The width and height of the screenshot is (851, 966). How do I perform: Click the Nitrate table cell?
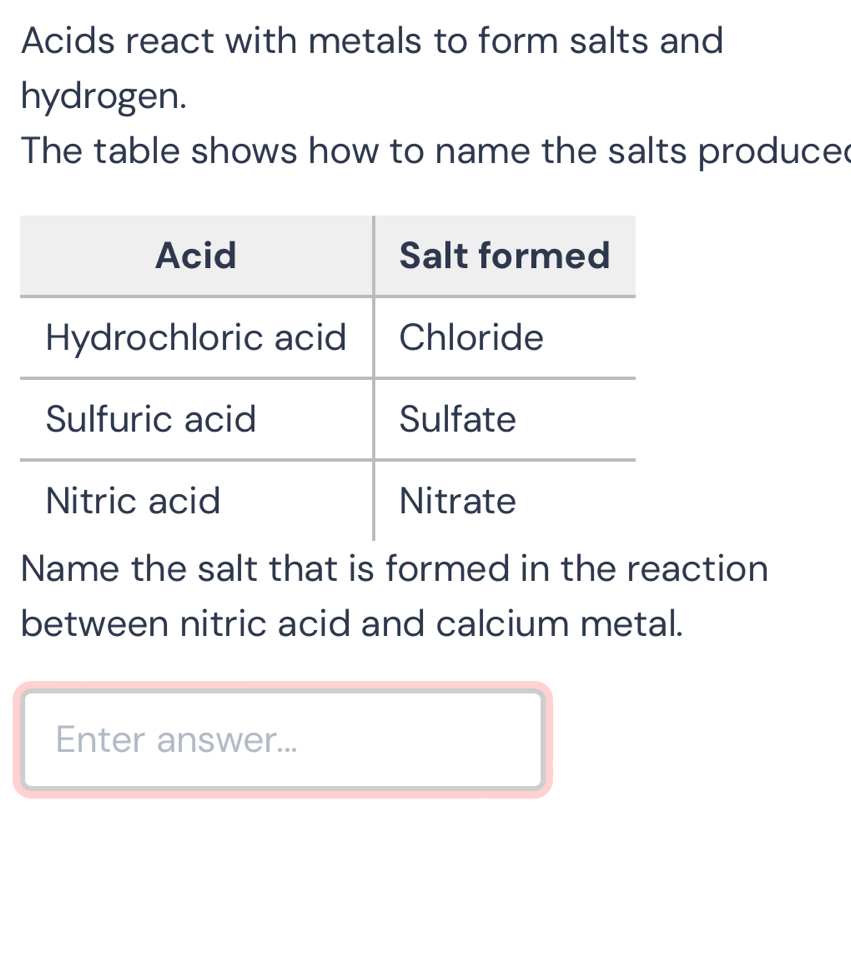click(456, 501)
